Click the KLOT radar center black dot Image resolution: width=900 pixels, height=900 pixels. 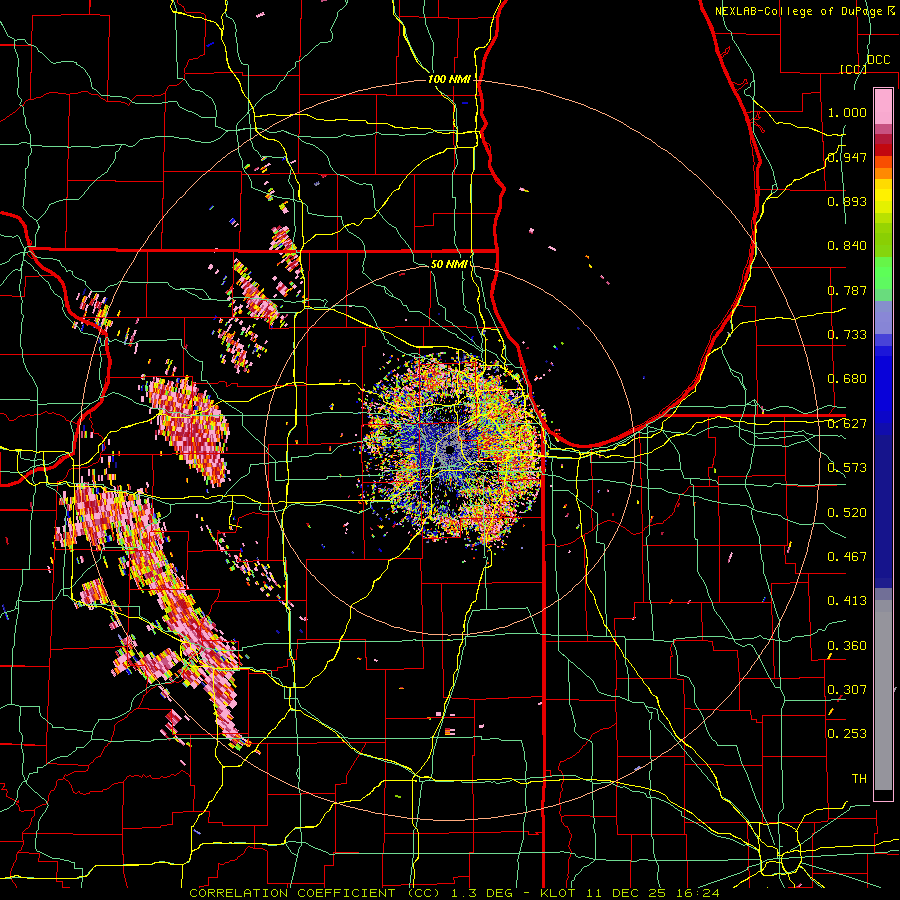pos(450,450)
